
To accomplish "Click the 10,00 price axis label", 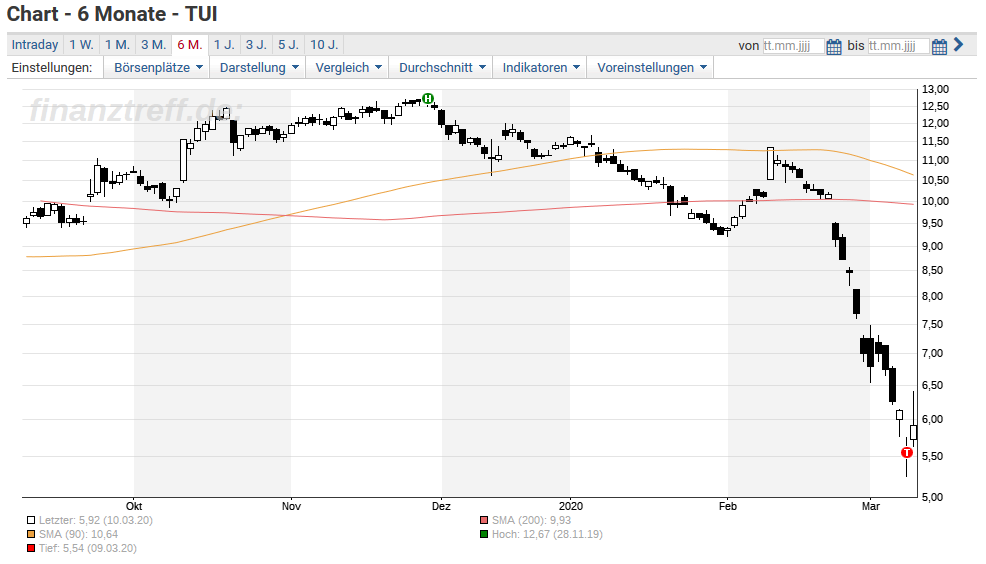I will point(935,201).
